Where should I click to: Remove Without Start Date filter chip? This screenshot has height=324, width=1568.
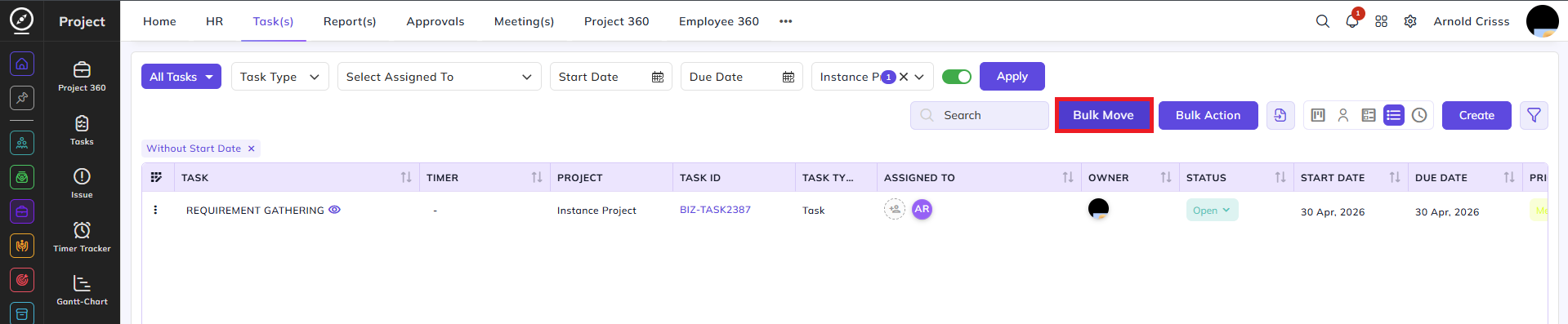click(252, 149)
